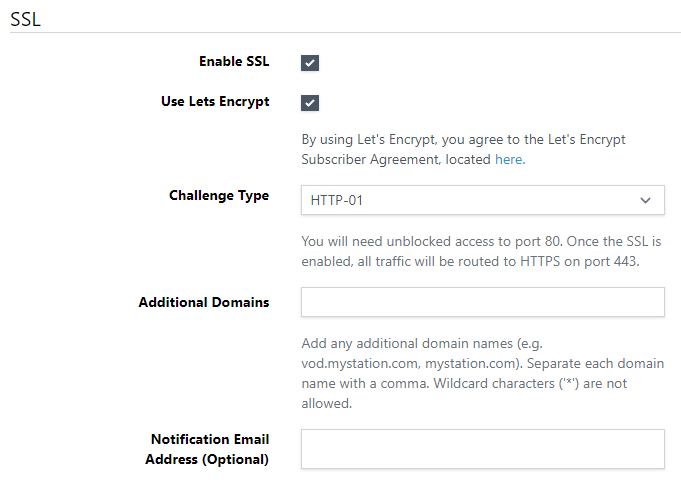Toggle the Use Lets Encrypt checkbox
The height and width of the screenshot is (492, 681).
(310, 103)
